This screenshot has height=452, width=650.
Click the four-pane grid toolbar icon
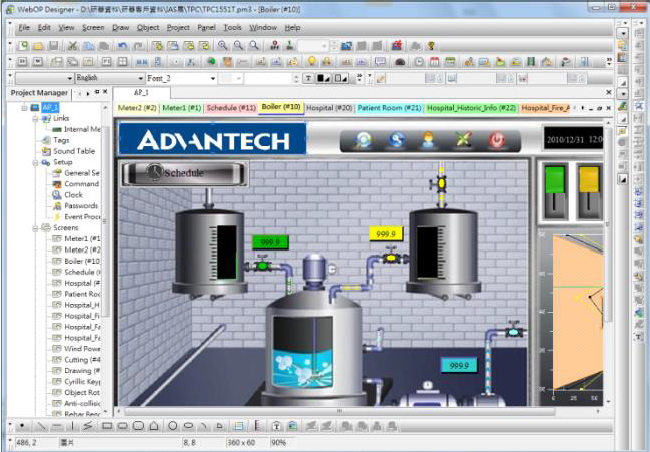click(122, 62)
